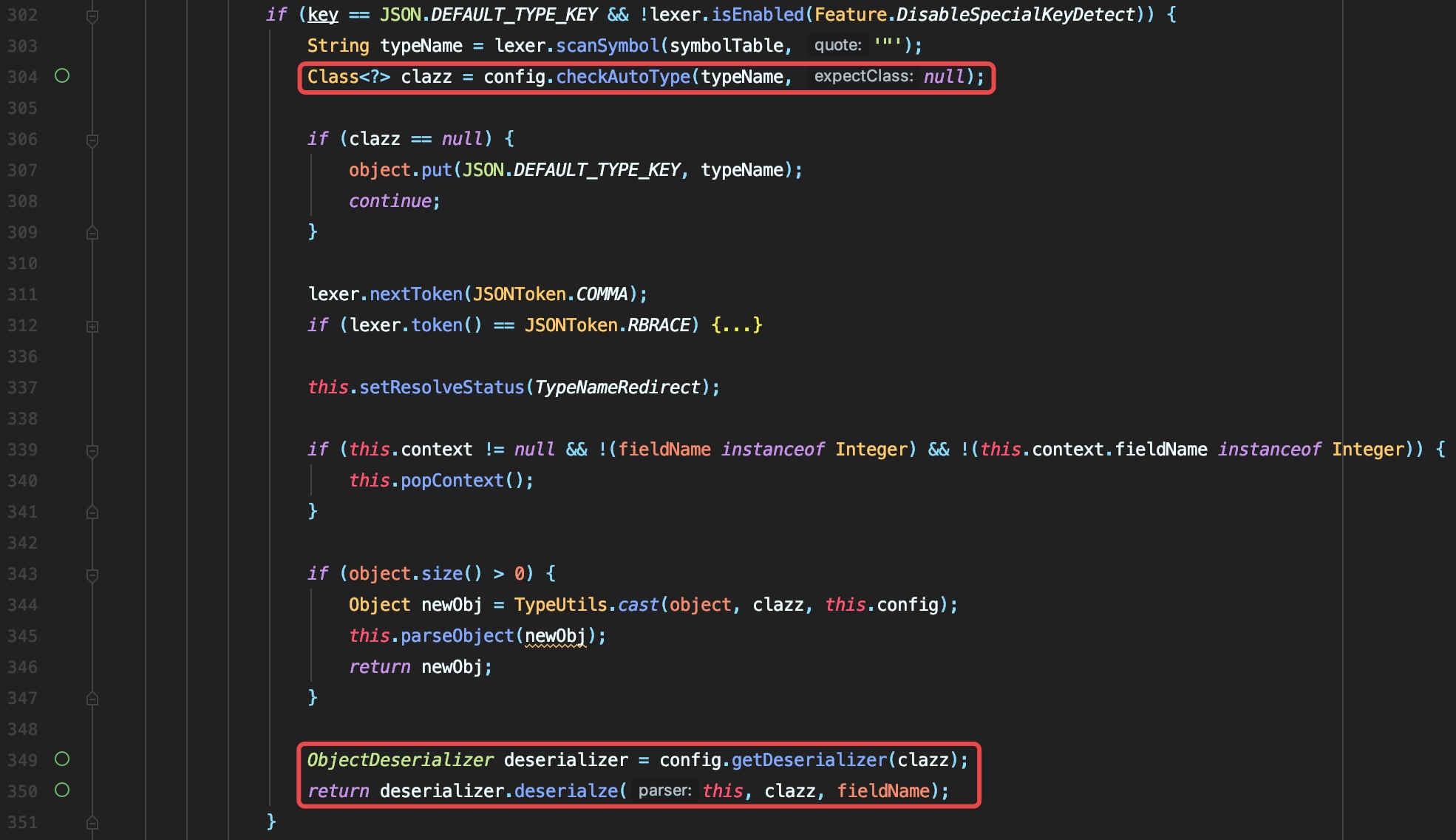Click the quote: parameter hint on line 303

pos(837,46)
